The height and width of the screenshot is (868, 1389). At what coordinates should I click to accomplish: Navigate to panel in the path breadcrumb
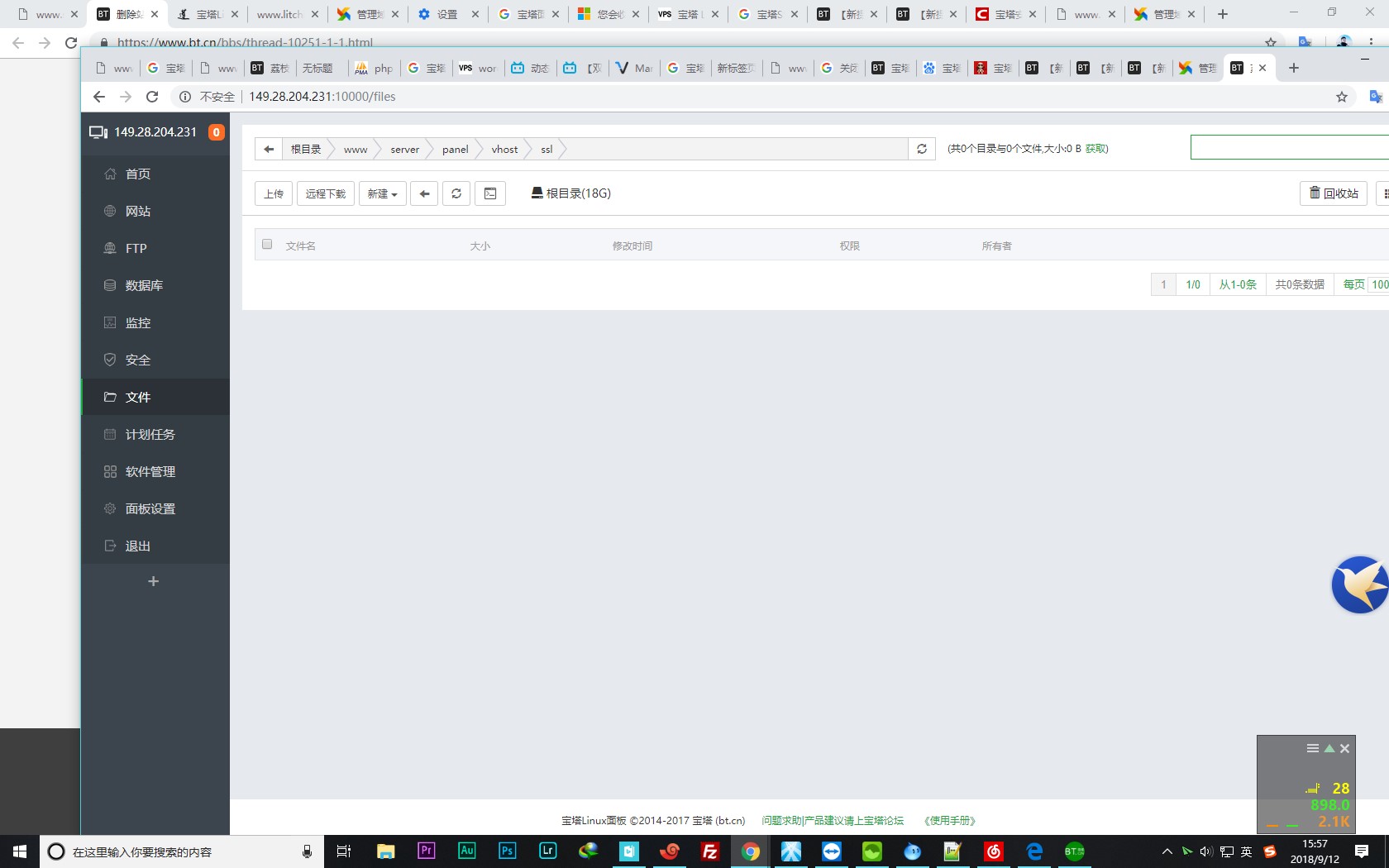[455, 150]
